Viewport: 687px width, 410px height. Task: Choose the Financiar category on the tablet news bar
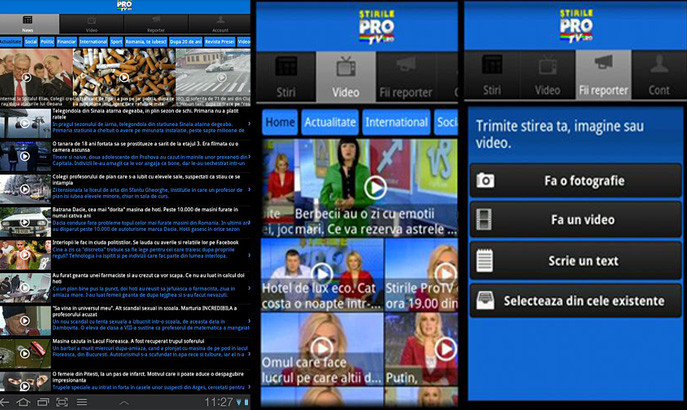click(67, 42)
